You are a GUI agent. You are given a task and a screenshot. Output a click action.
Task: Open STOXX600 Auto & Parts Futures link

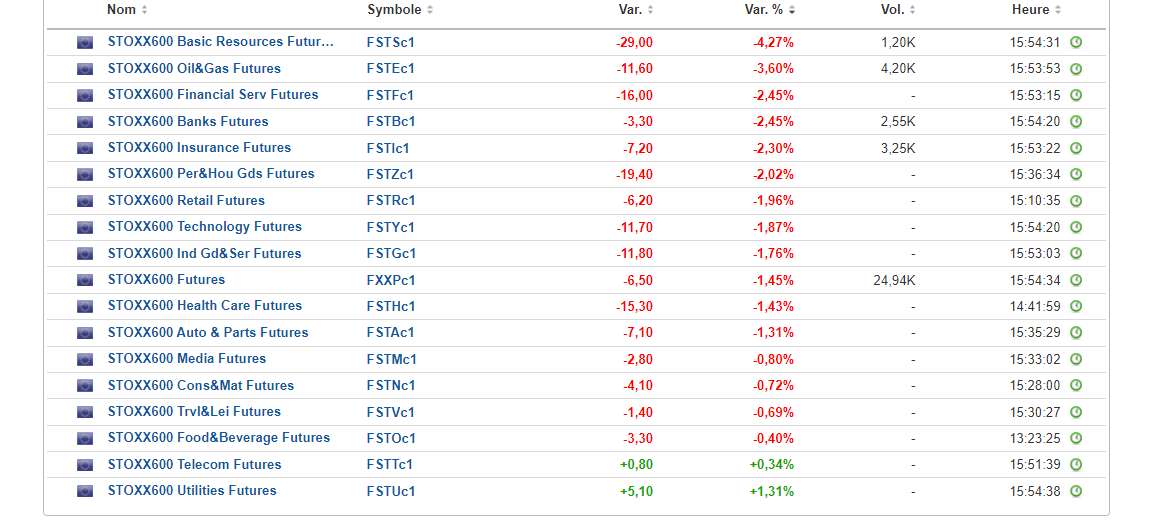[x=208, y=333]
